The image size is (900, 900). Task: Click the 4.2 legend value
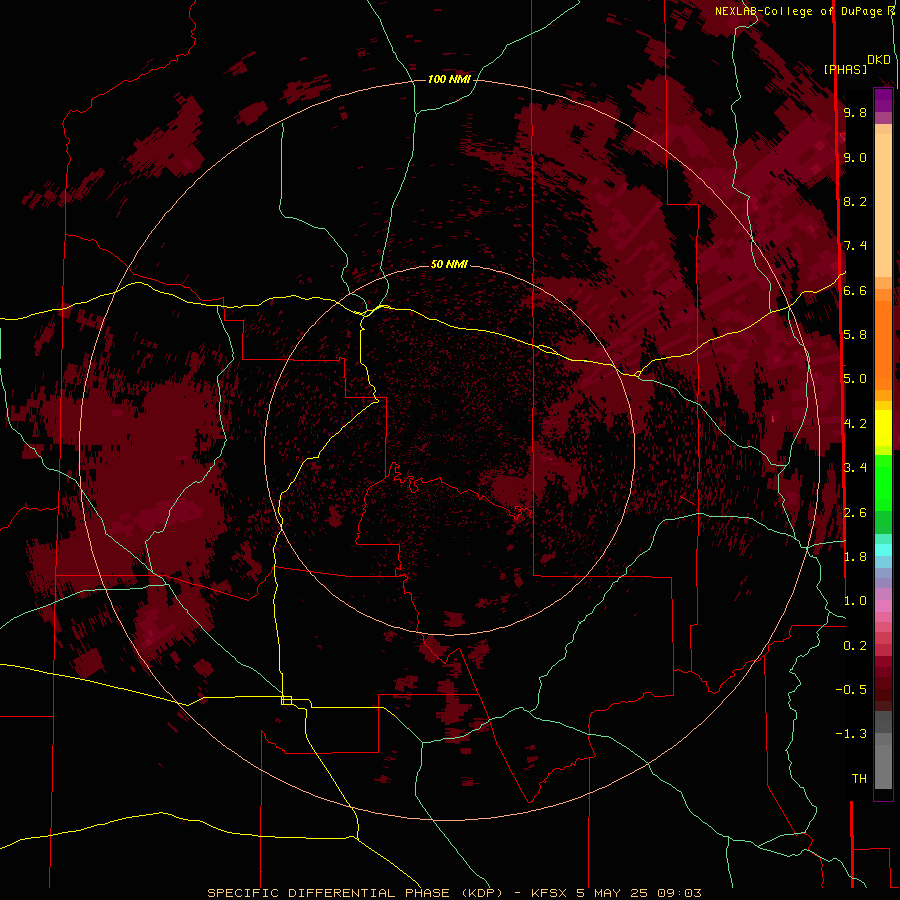[855, 424]
